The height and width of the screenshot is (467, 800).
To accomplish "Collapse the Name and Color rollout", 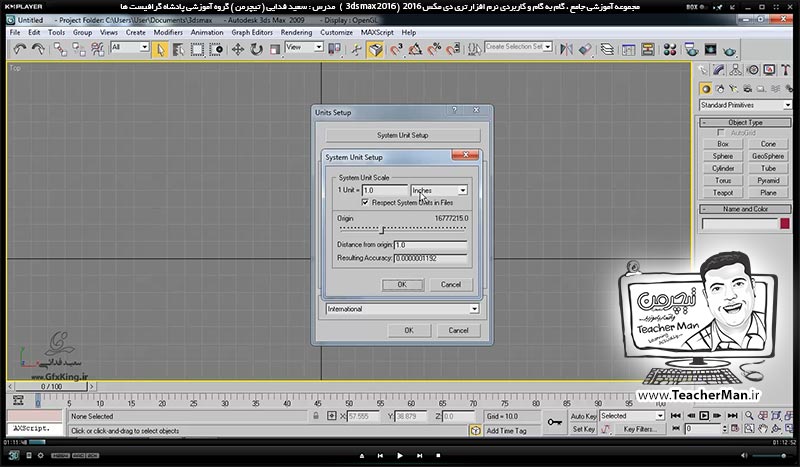I will click(745, 209).
